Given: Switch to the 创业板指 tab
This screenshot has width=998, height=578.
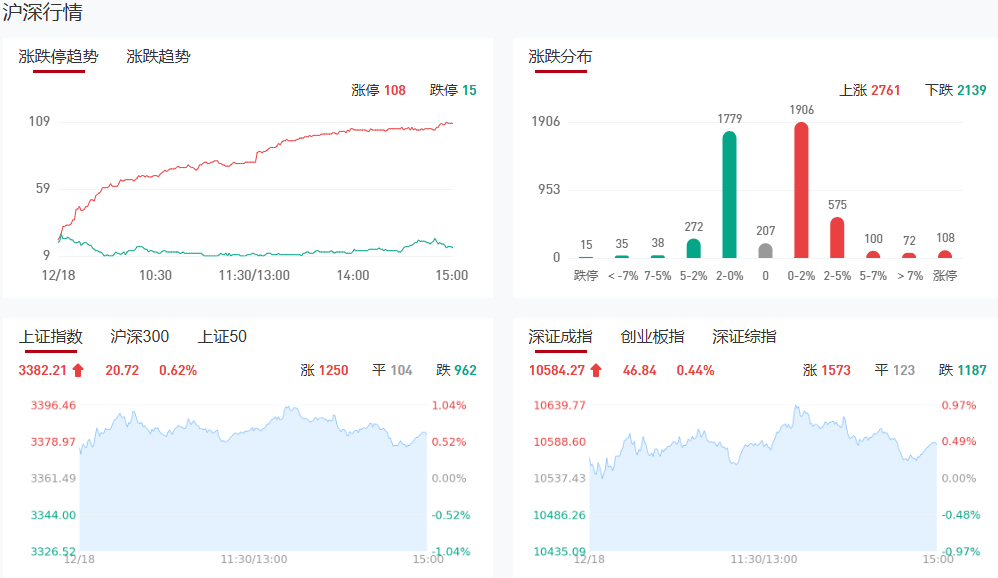Looking at the screenshot, I should pos(652,336).
